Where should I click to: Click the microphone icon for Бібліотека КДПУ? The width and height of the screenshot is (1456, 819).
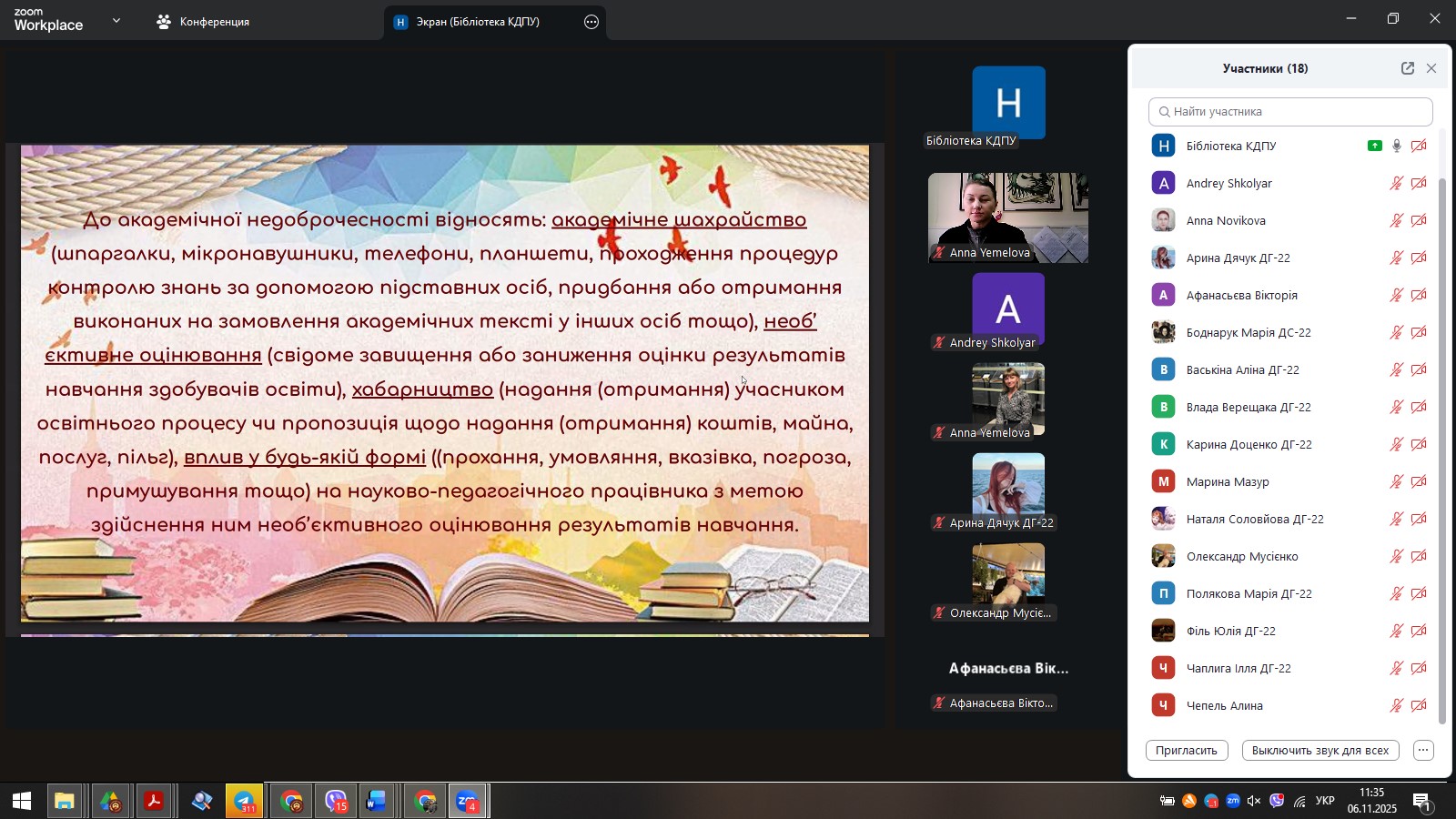point(1397,146)
